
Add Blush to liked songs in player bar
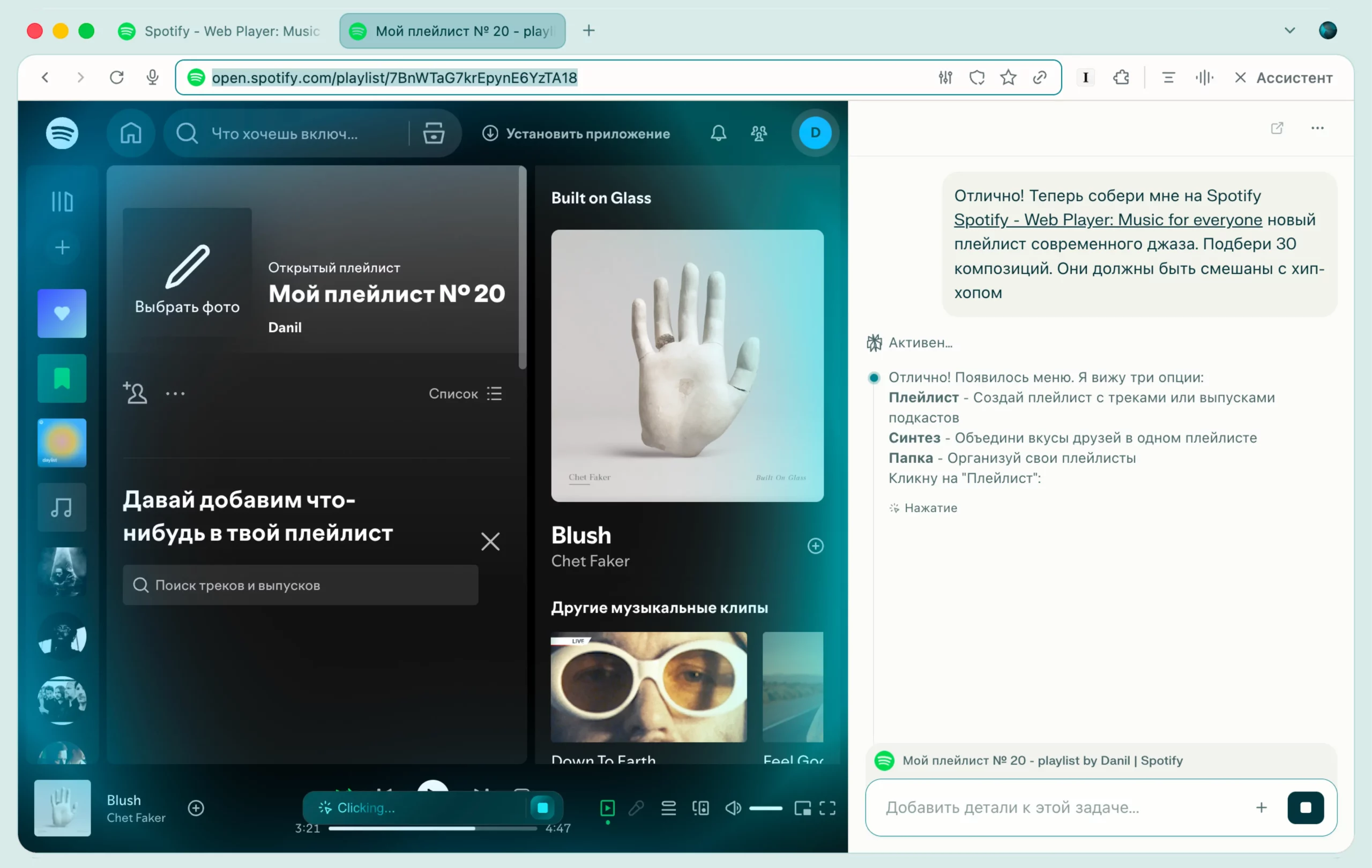[196, 807]
